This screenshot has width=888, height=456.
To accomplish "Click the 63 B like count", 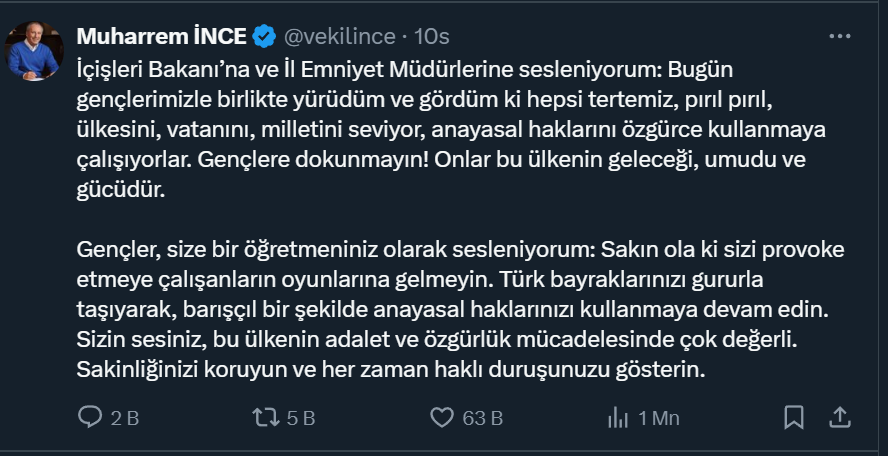I will click(x=482, y=418).
